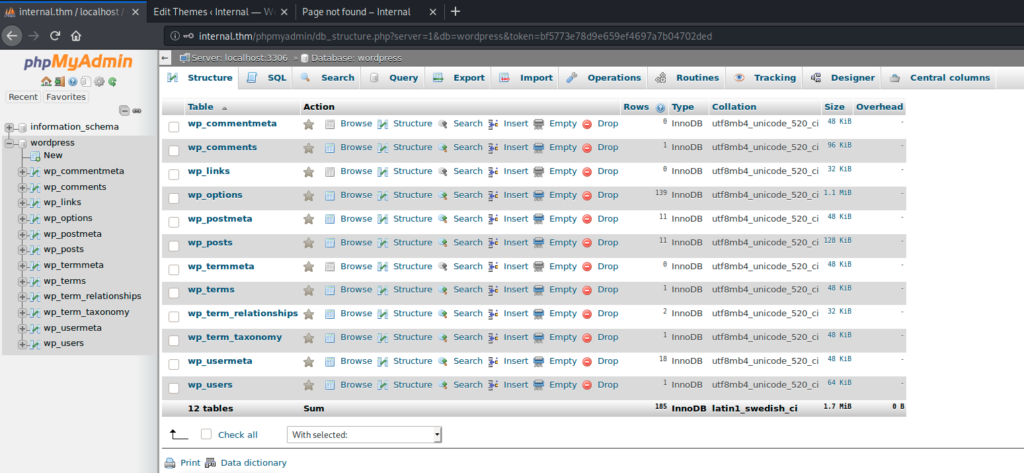The image size is (1024, 473).
Task: Click the Recent tables button
Action: 24,97
